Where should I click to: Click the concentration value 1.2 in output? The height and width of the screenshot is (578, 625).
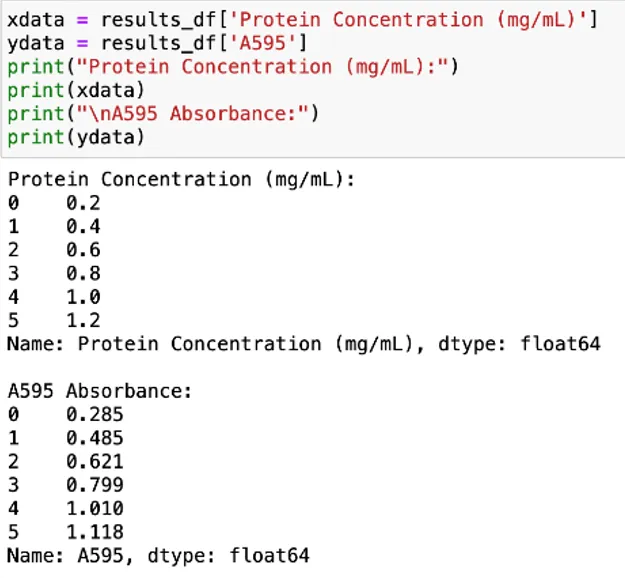pos(83,320)
